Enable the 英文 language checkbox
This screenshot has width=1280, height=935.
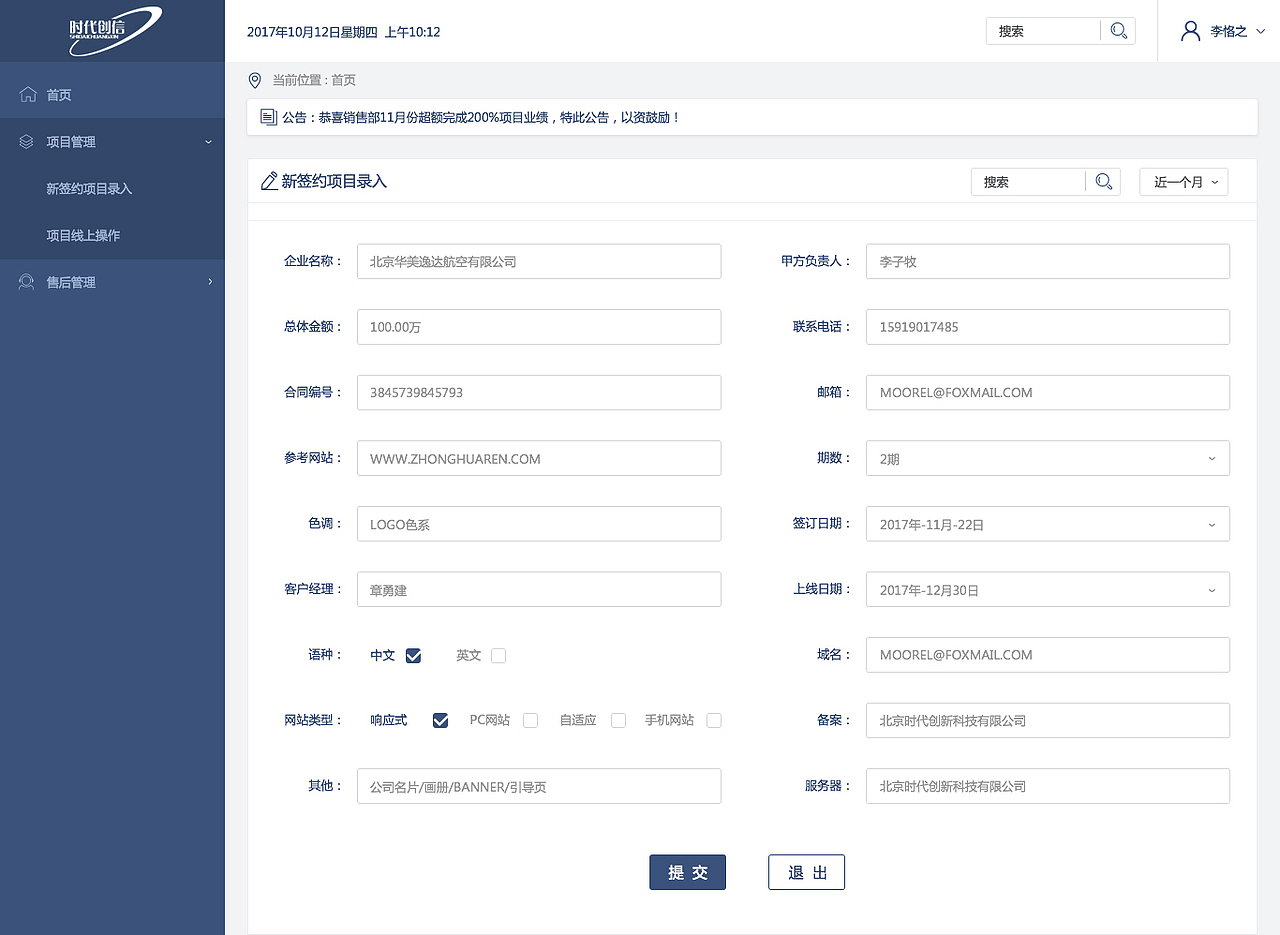pos(498,656)
